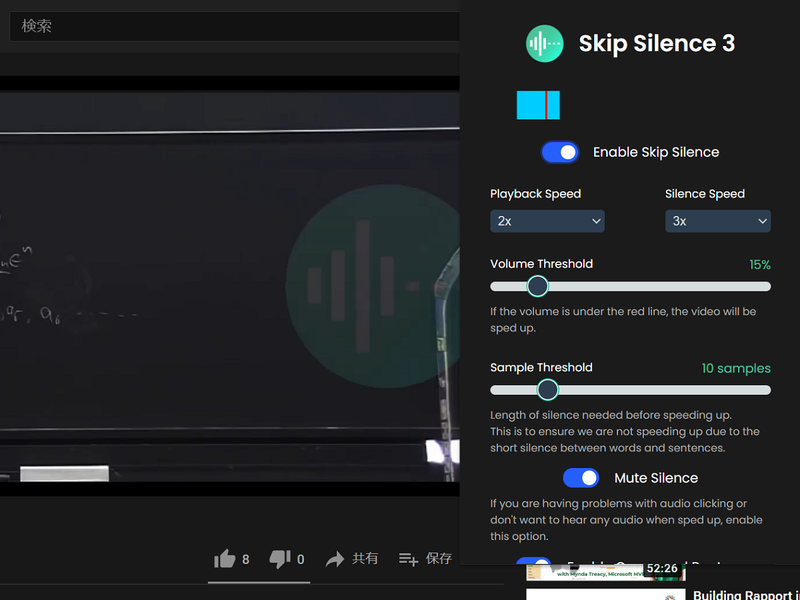The image size is (800, 600).
Task: Click the like count 8
Action: 245,560
